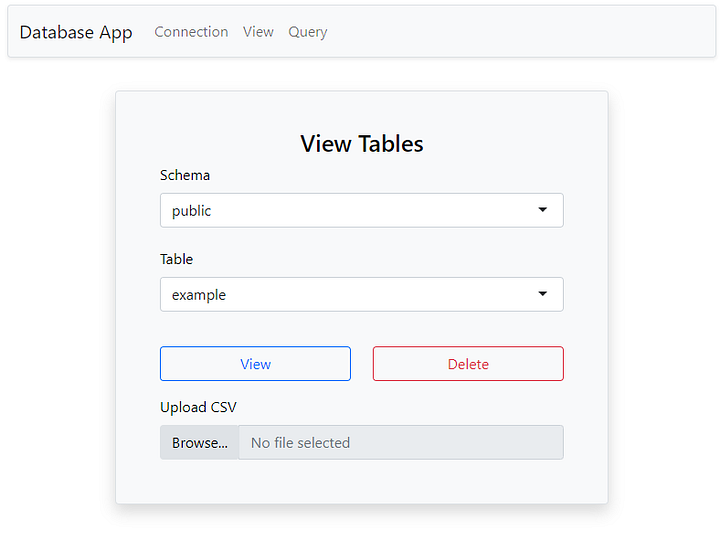The width and height of the screenshot is (720, 541).
Task: Expand the Schema dropdown arrow
Action: pyautogui.click(x=542, y=210)
